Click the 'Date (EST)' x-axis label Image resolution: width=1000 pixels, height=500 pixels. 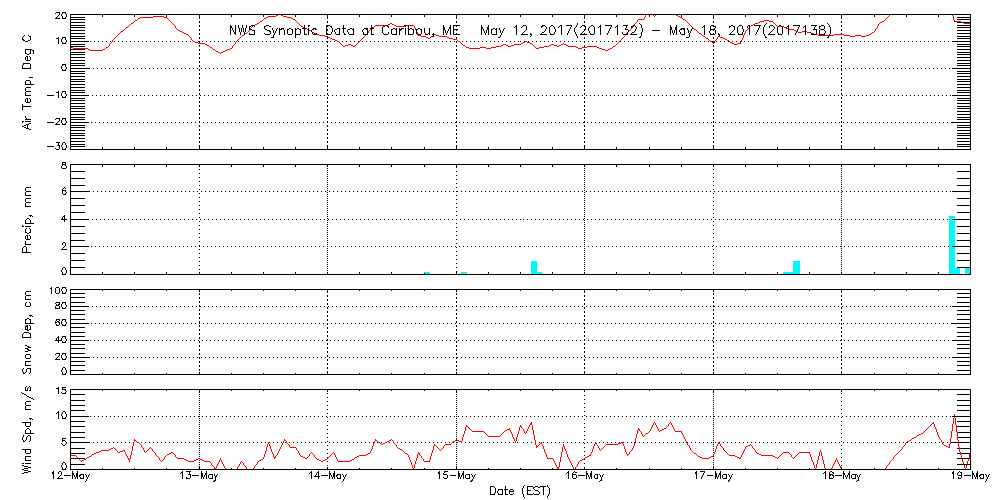[x=519, y=490]
